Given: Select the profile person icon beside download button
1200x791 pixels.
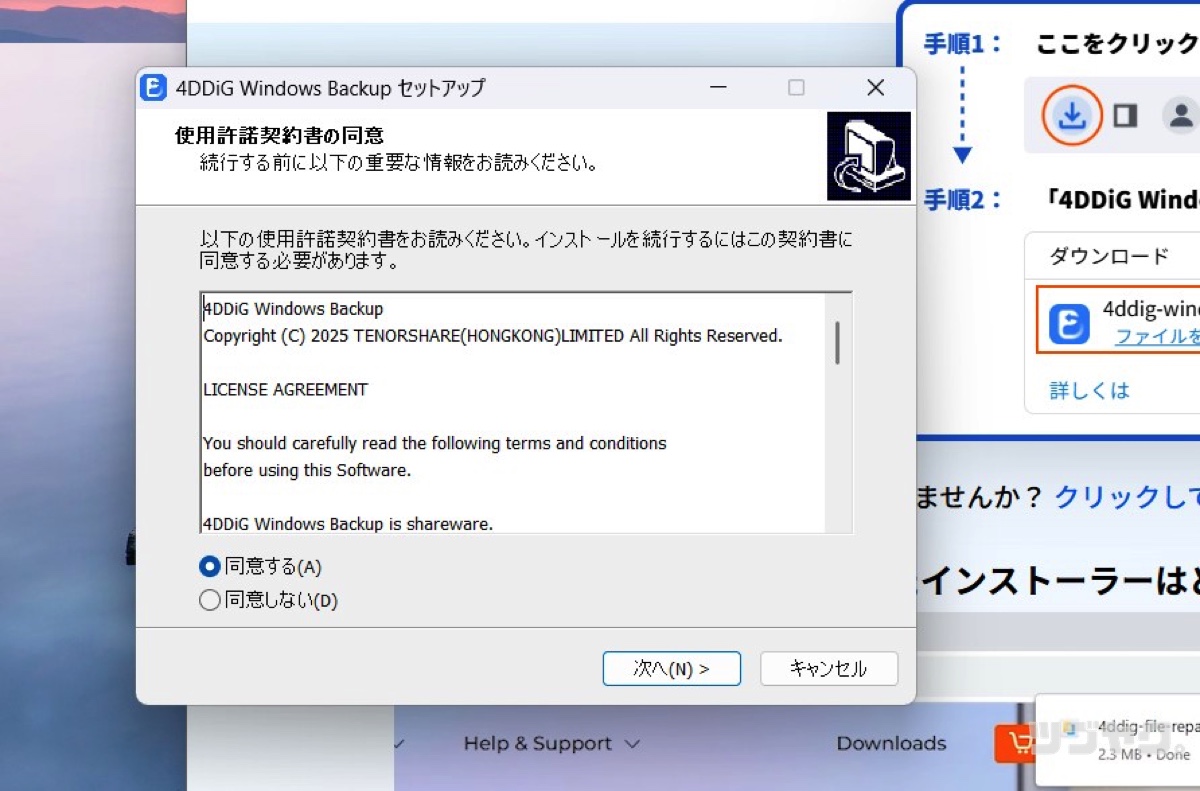Looking at the screenshot, I should pyautogui.click(x=1180, y=116).
